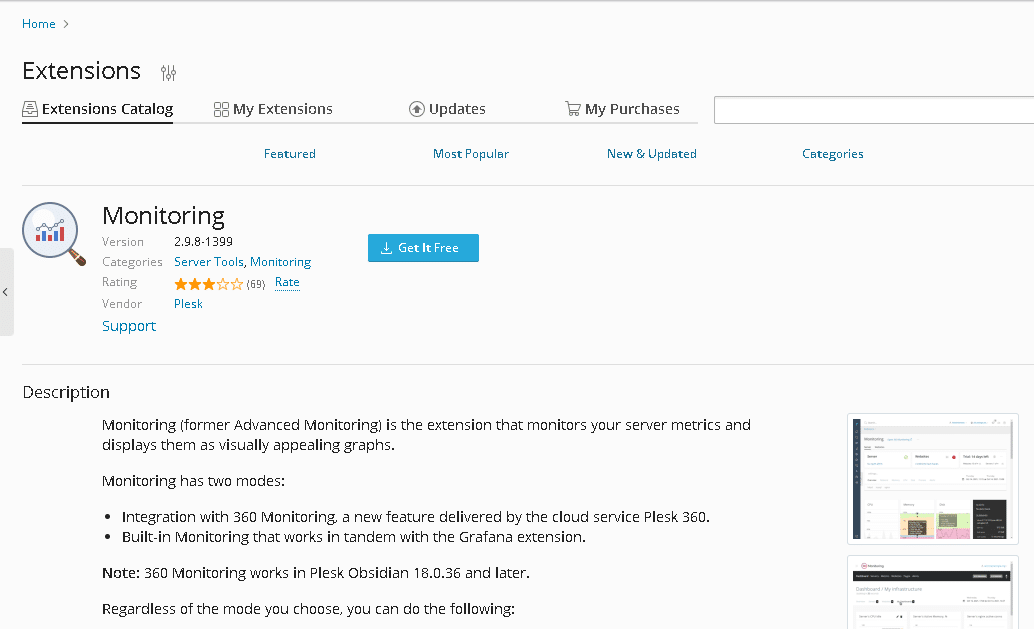This screenshot has height=629, width=1034.
Task: Click the Extensions Catalog tab icon
Action: 30,109
